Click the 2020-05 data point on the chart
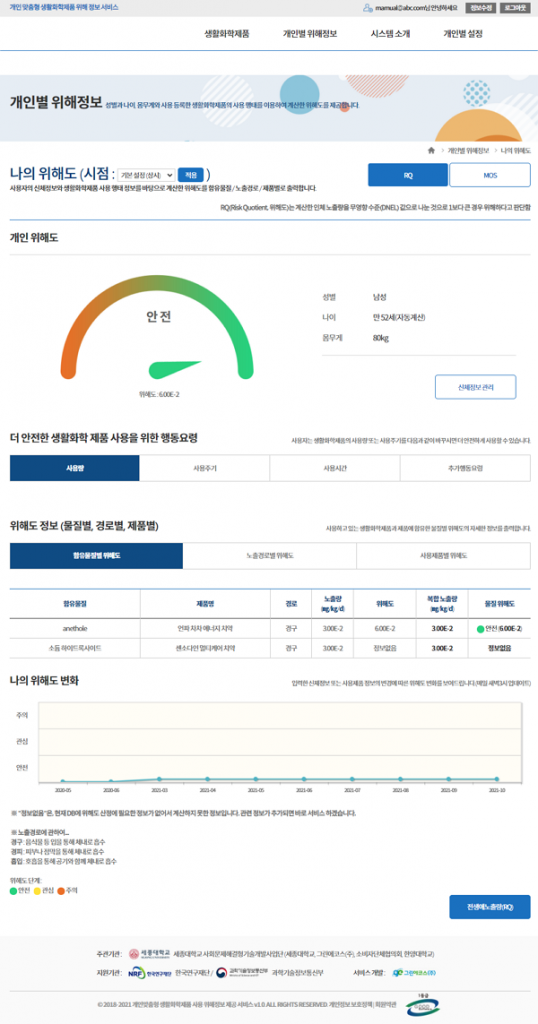 coord(63,781)
